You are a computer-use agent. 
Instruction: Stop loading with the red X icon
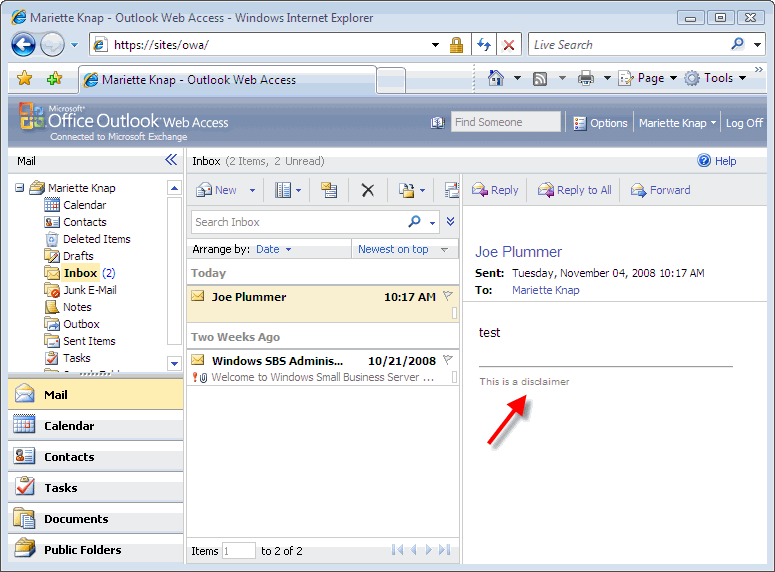point(508,45)
